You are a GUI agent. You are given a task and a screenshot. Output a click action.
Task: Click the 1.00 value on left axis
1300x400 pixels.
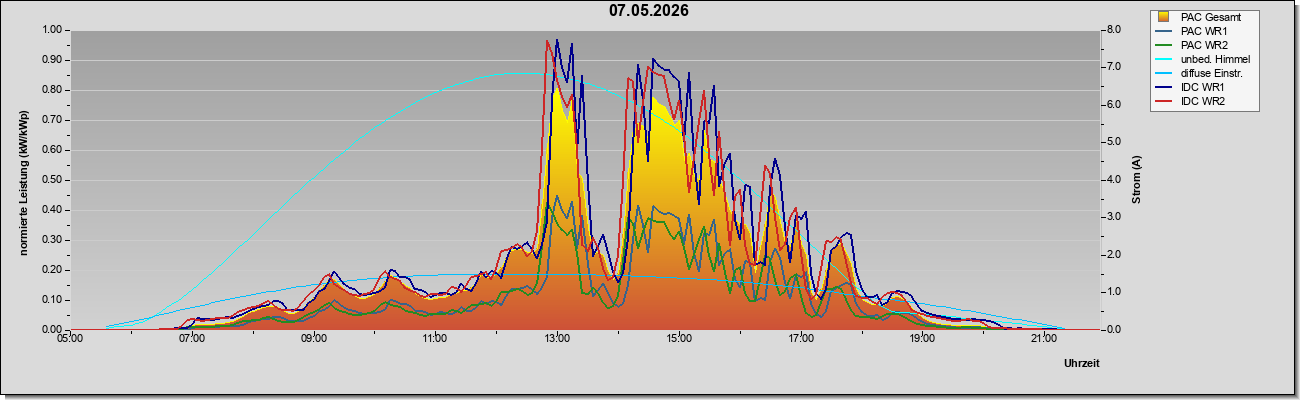click(x=52, y=30)
